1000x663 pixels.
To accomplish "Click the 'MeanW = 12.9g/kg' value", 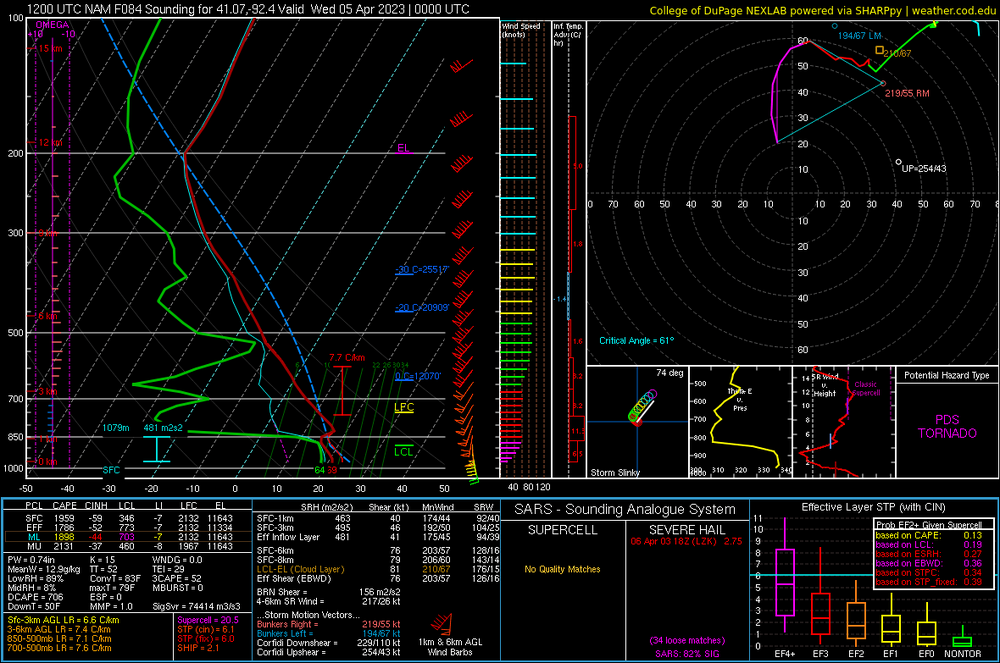I will click(x=43, y=569).
